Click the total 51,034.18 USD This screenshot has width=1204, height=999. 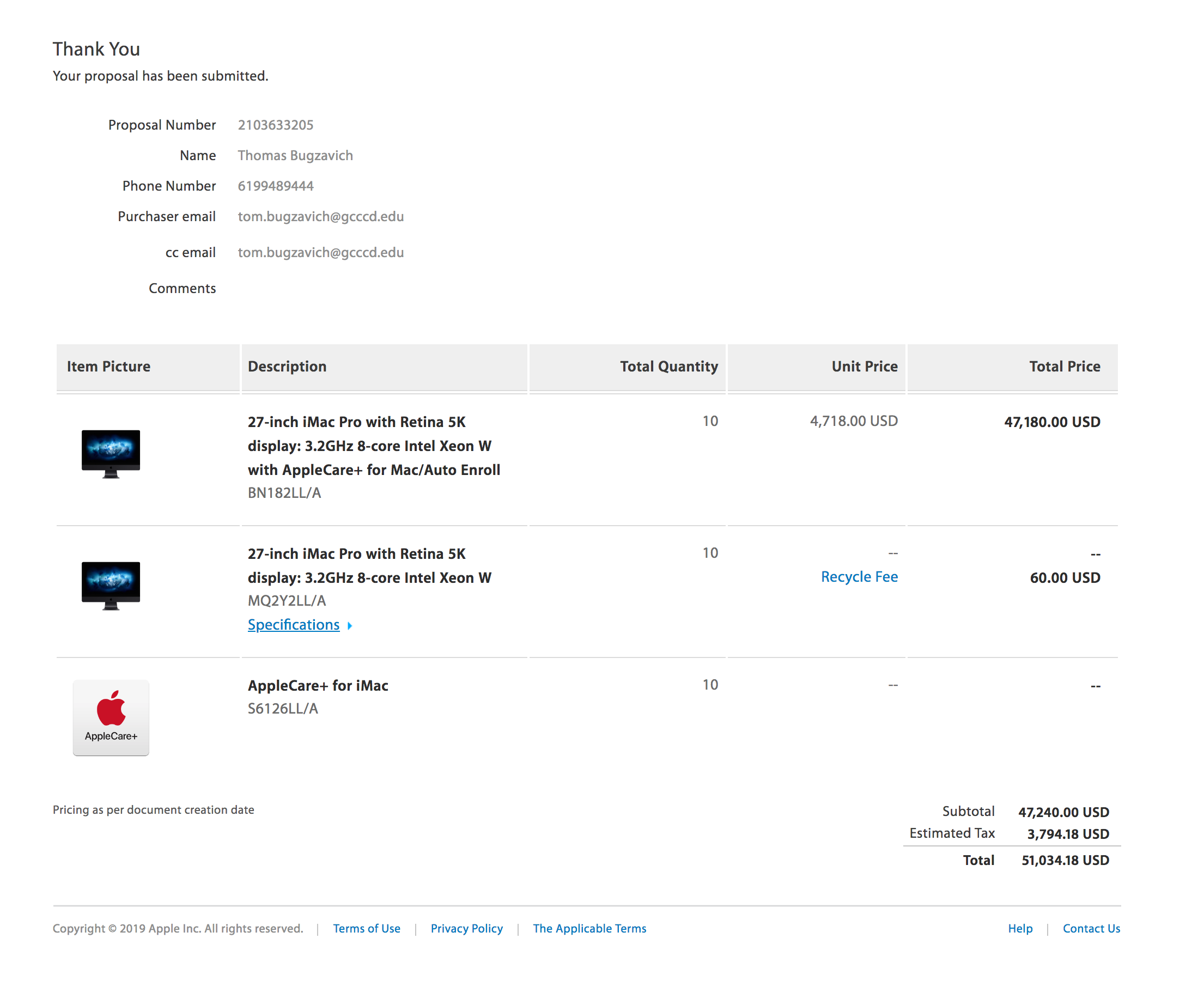[1065, 860]
